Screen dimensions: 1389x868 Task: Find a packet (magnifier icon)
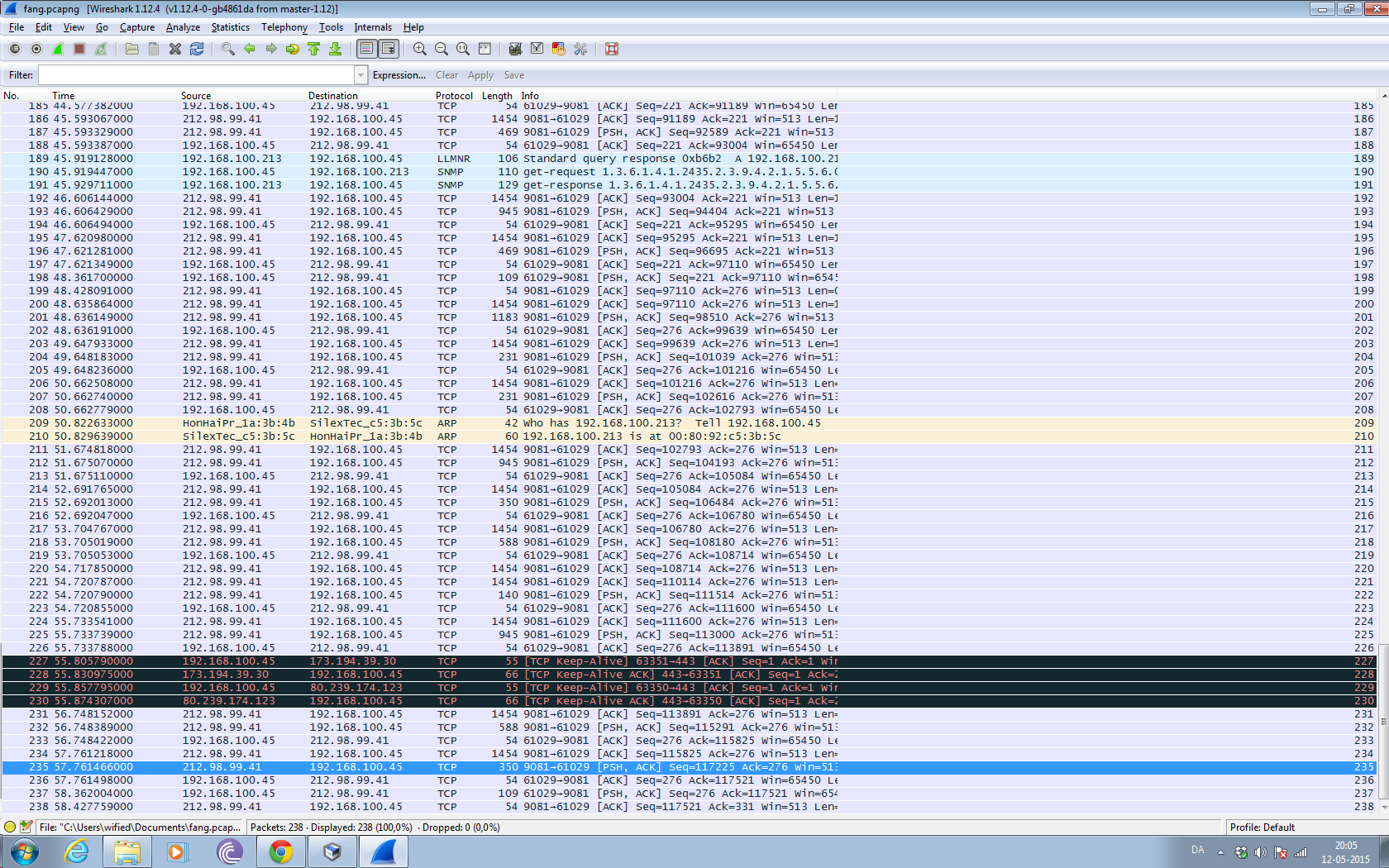pyautogui.click(x=228, y=50)
